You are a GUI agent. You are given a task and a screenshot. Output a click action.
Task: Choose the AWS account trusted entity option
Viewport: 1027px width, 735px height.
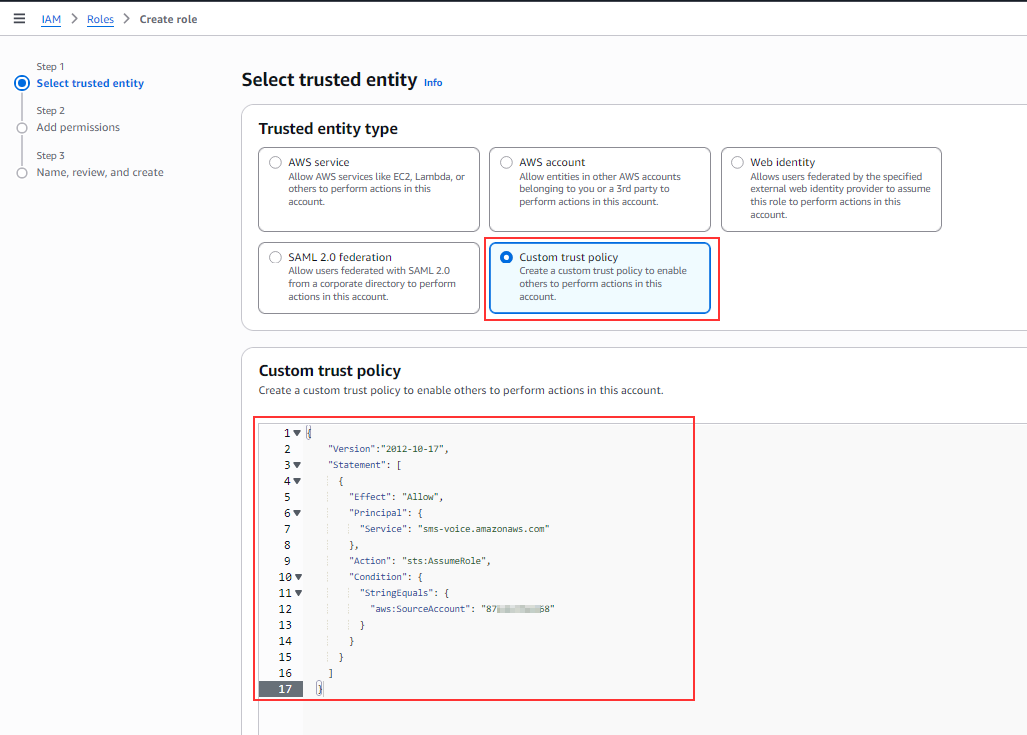(506, 162)
